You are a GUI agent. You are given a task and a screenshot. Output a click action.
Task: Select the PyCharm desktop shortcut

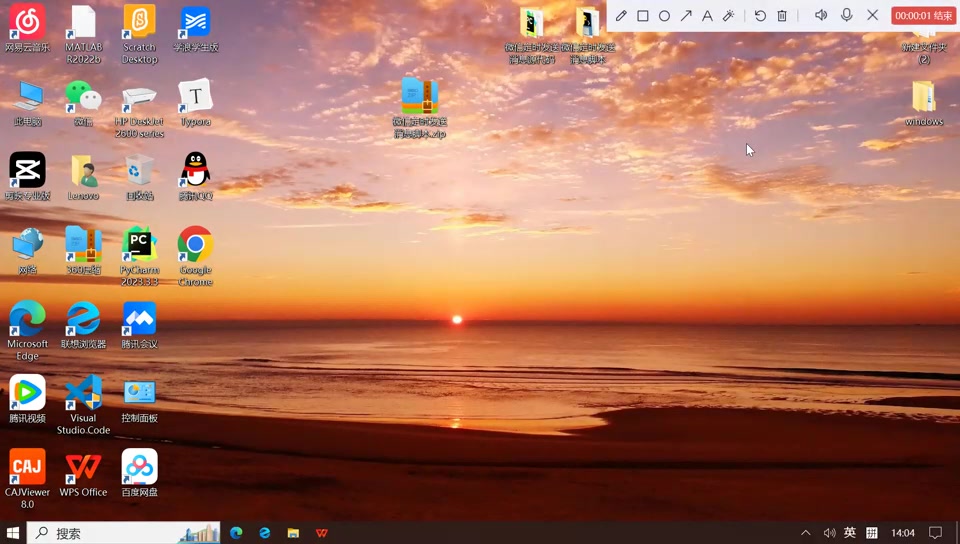tap(139, 253)
